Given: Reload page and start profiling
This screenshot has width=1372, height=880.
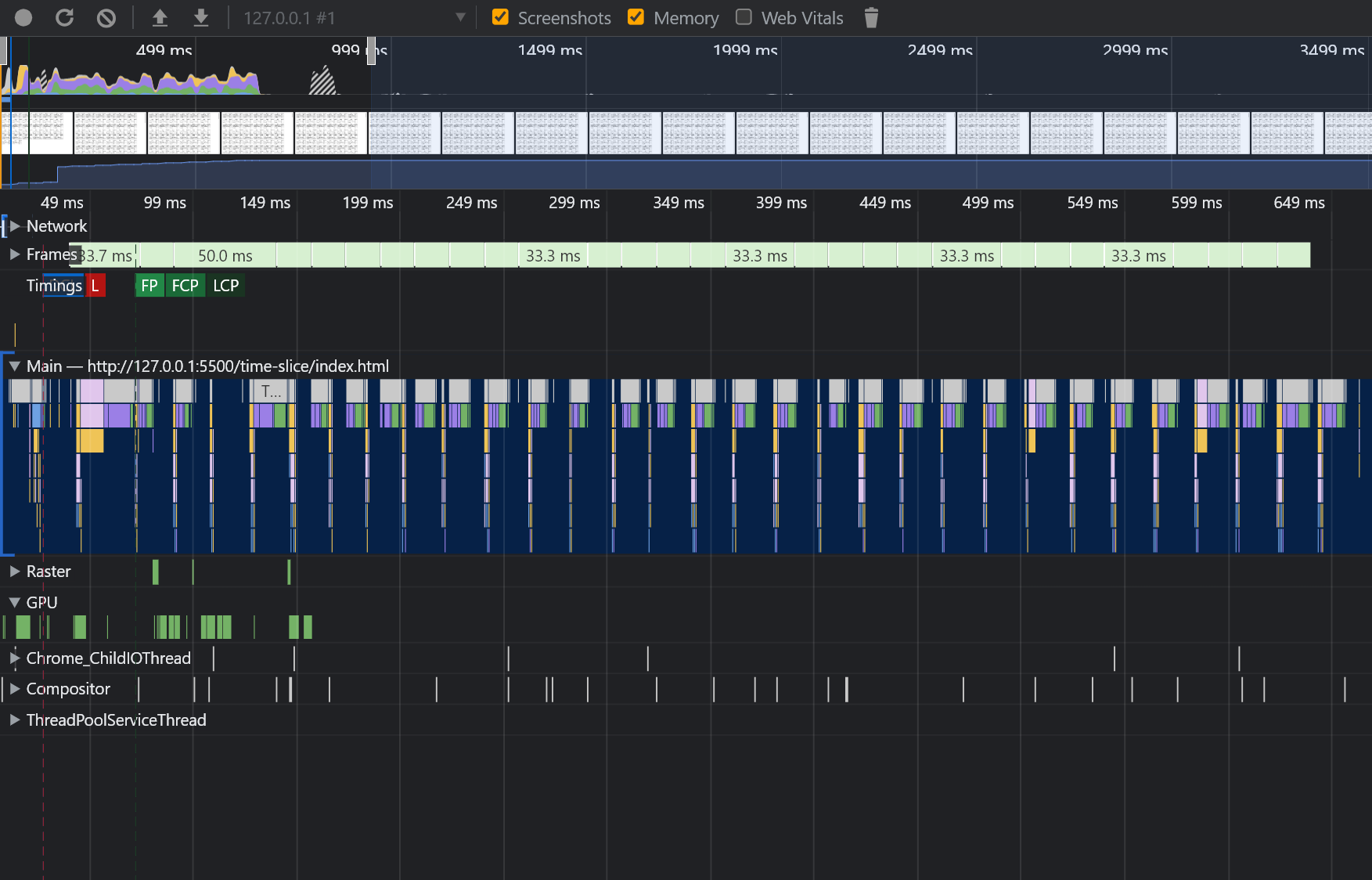Looking at the screenshot, I should (65, 17).
